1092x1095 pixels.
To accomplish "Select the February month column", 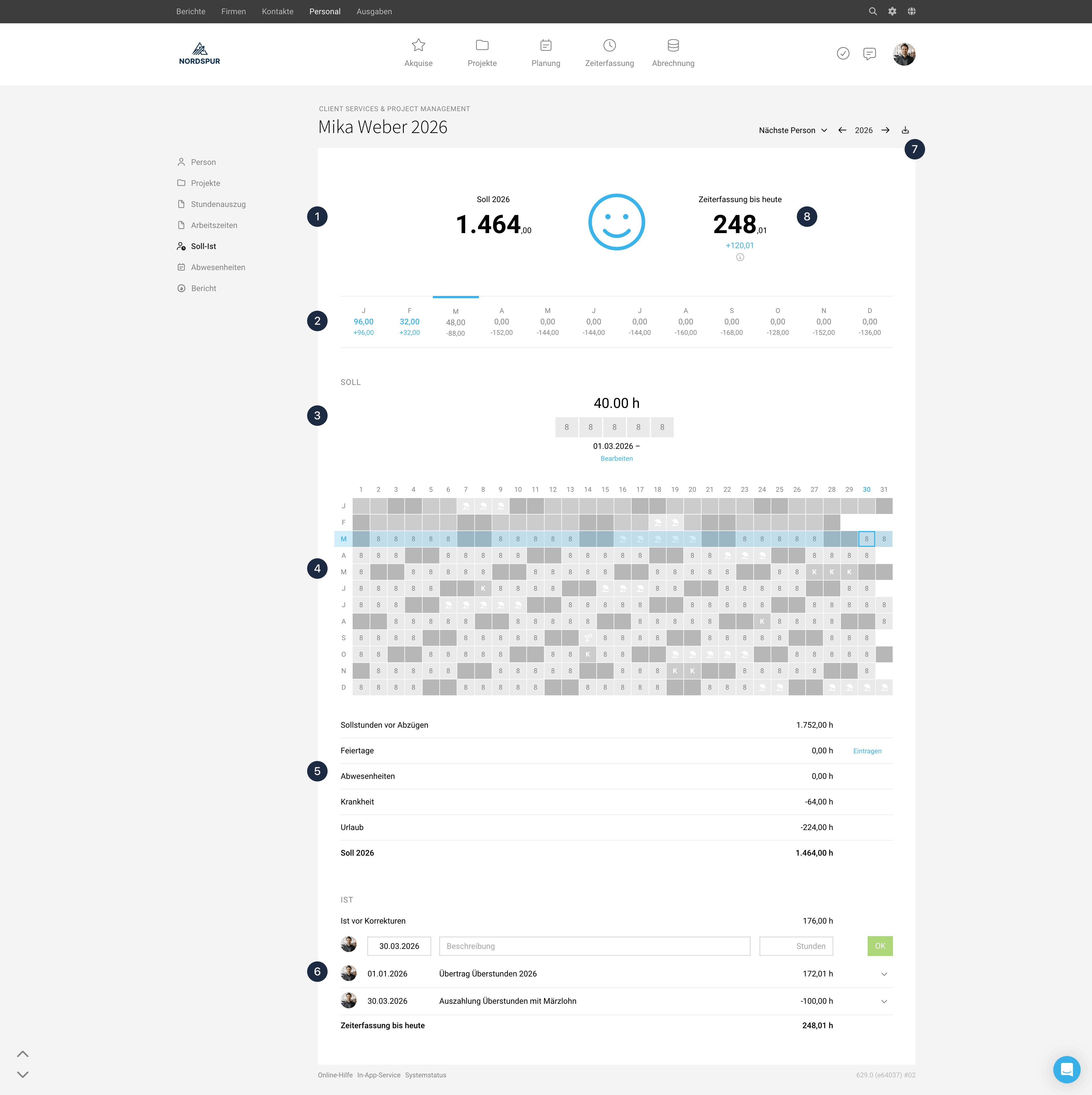I will click(409, 322).
